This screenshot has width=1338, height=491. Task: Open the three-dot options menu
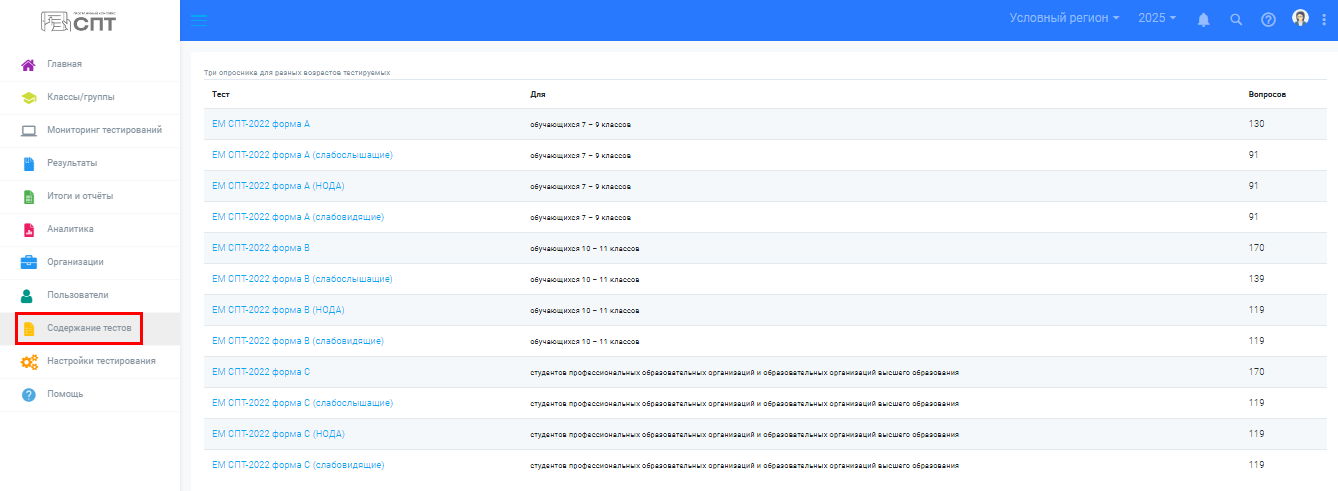[1324, 20]
